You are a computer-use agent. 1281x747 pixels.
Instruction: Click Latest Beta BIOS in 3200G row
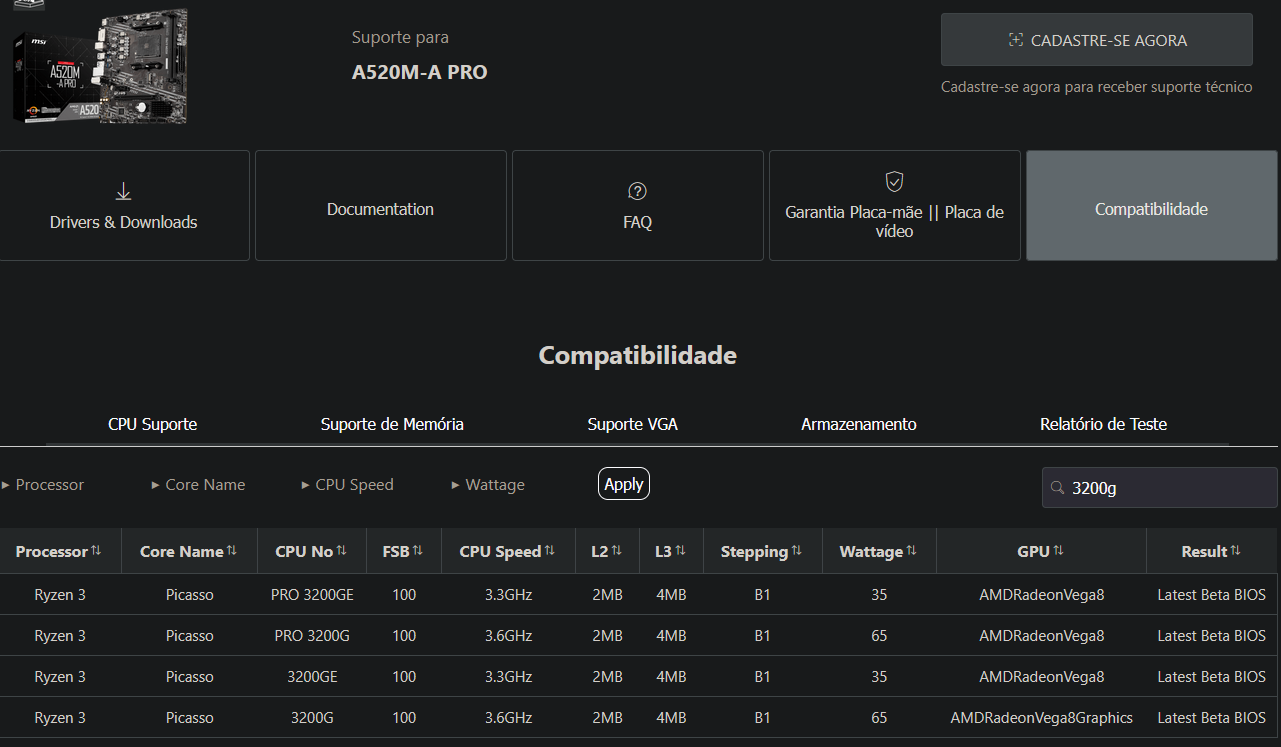pyautogui.click(x=1212, y=718)
